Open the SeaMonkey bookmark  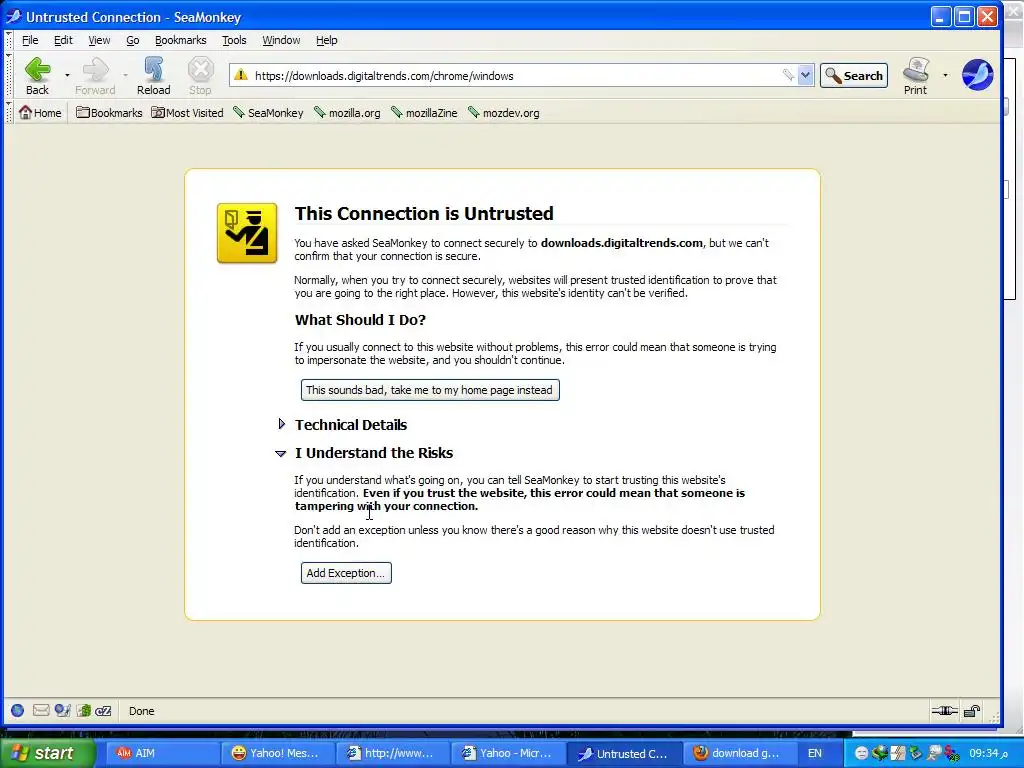(x=268, y=113)
